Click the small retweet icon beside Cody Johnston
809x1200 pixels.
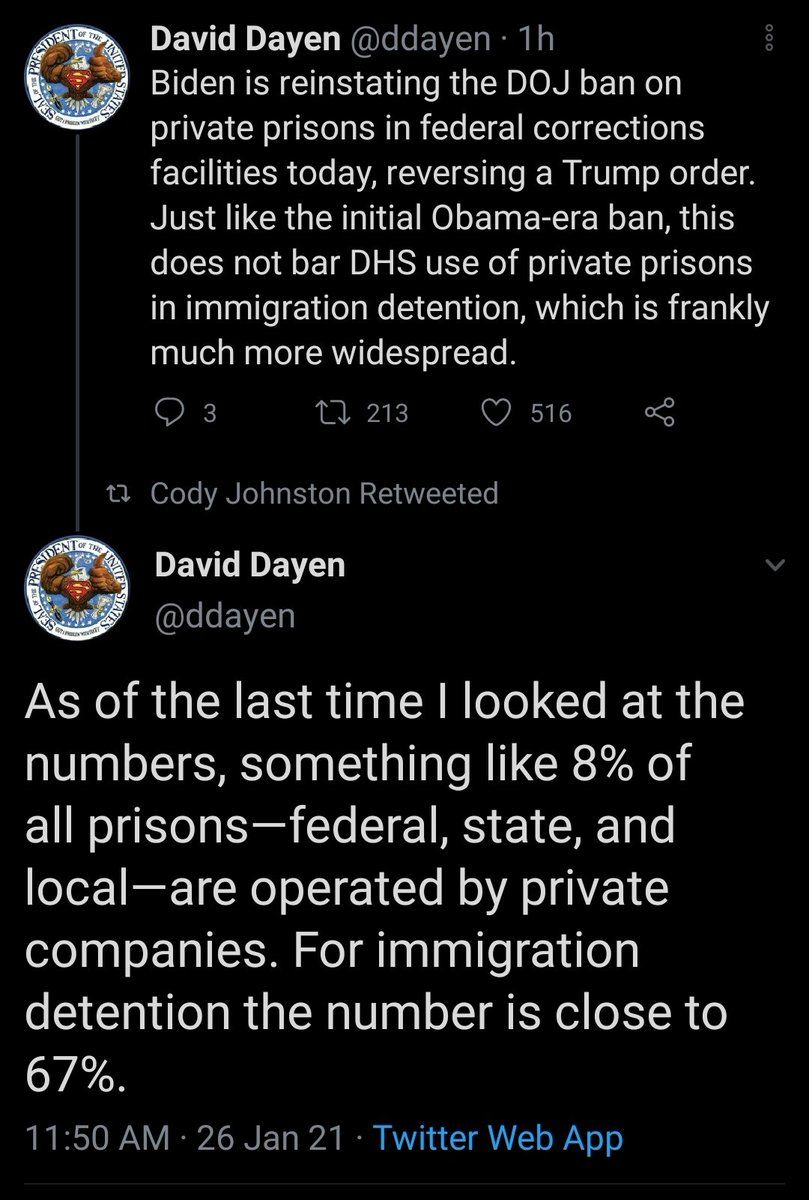click(121, 493)
